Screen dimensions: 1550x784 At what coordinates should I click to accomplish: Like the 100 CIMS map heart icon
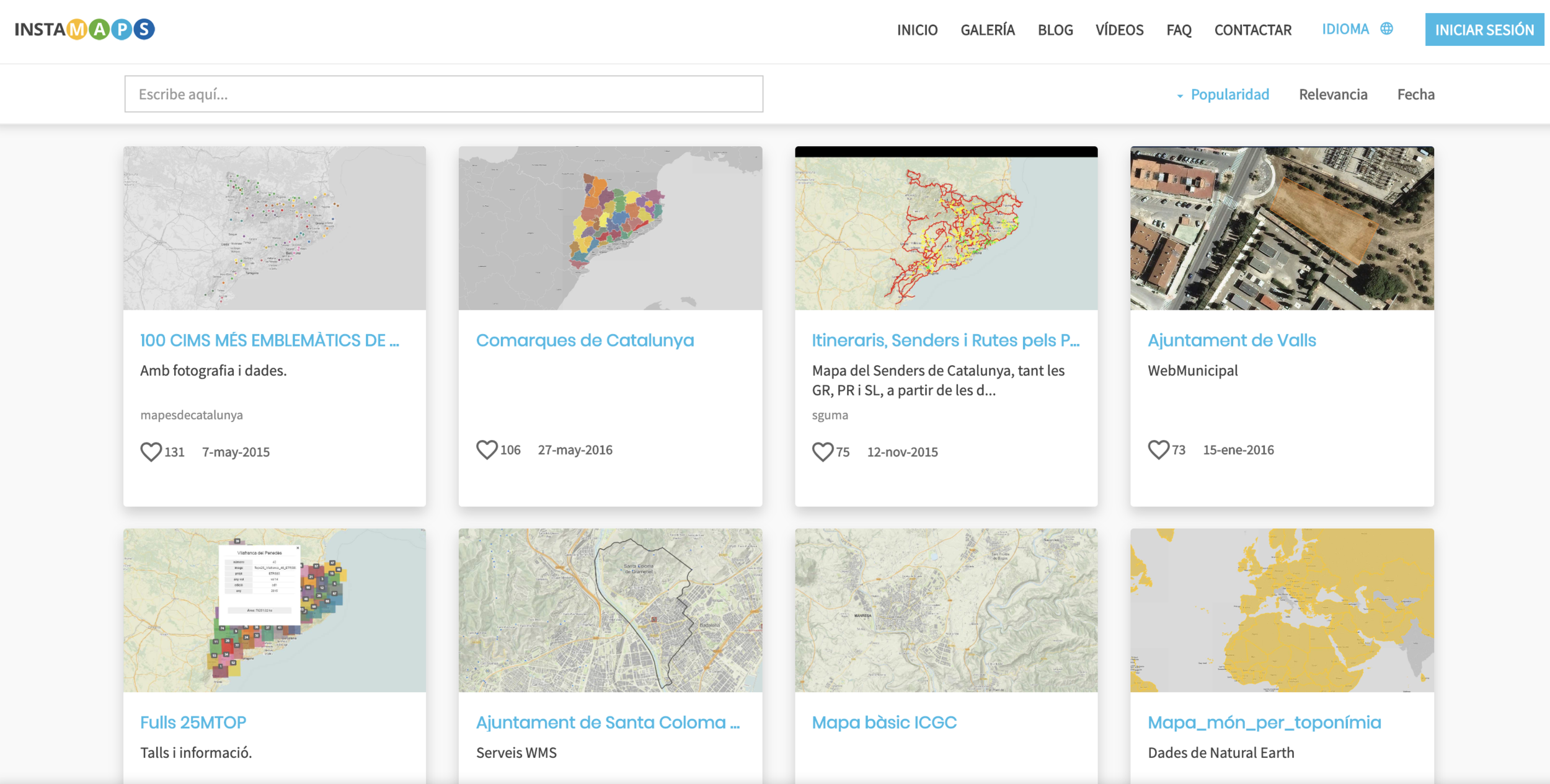[151, 452]
